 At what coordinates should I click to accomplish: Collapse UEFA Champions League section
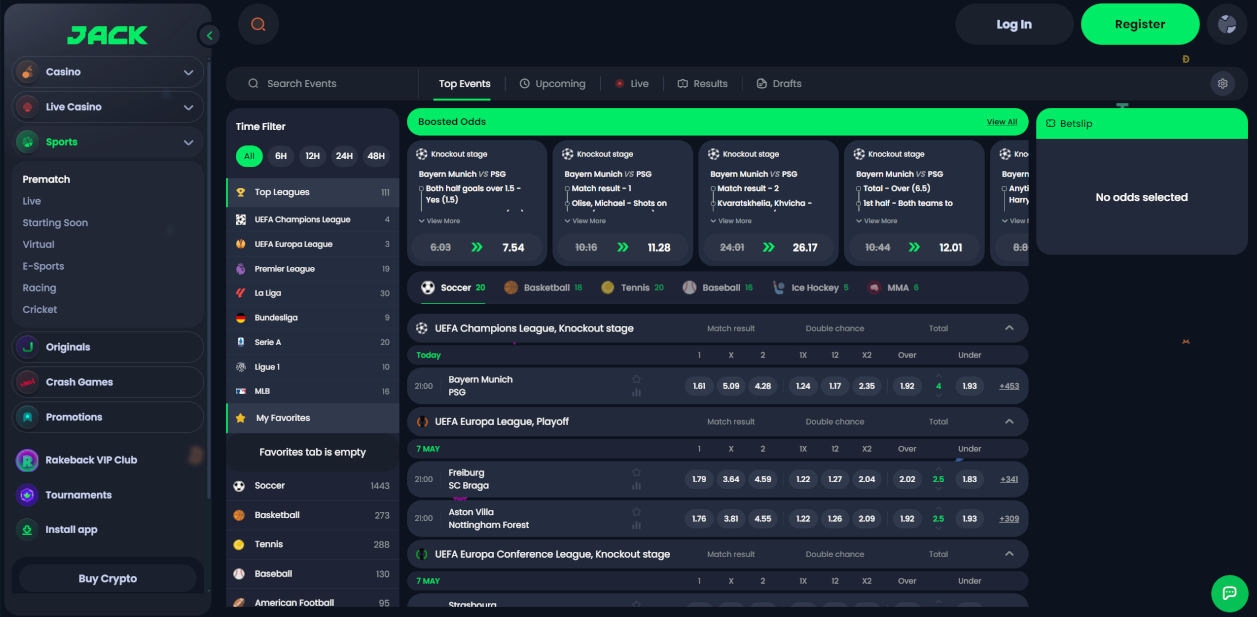click(x=1009, y=328)
